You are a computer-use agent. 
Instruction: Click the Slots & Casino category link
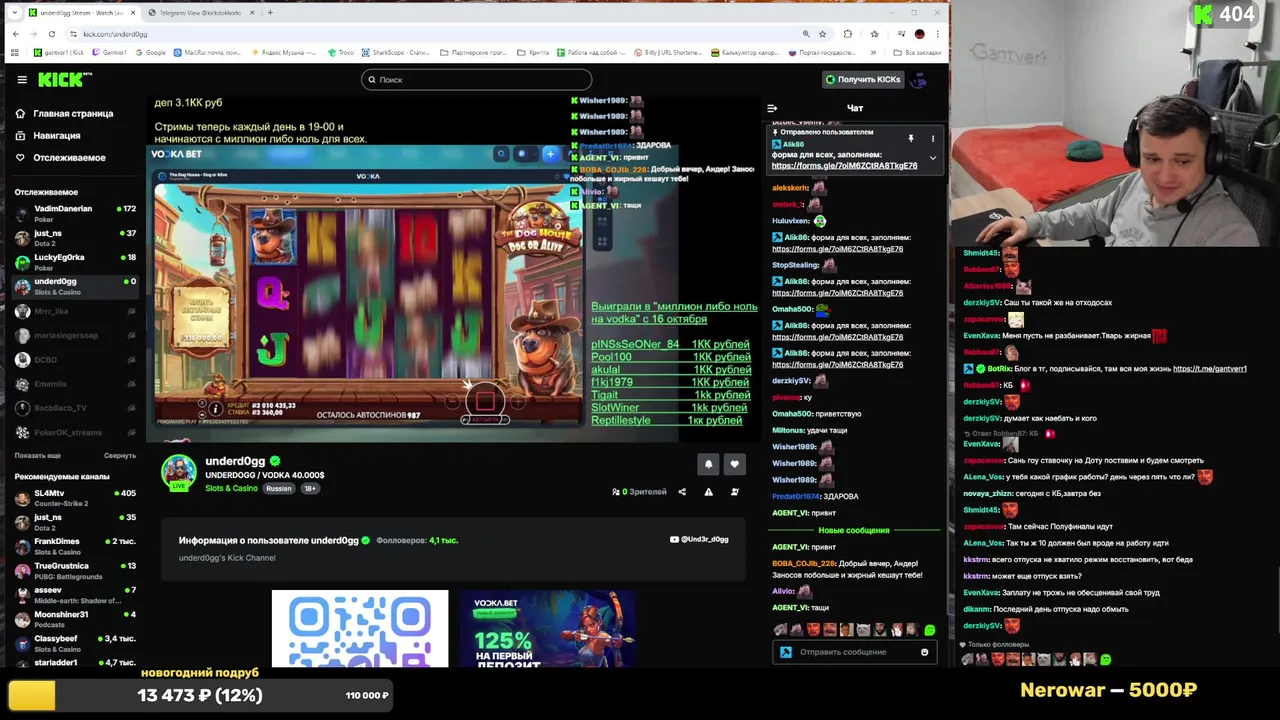(231, 489)
